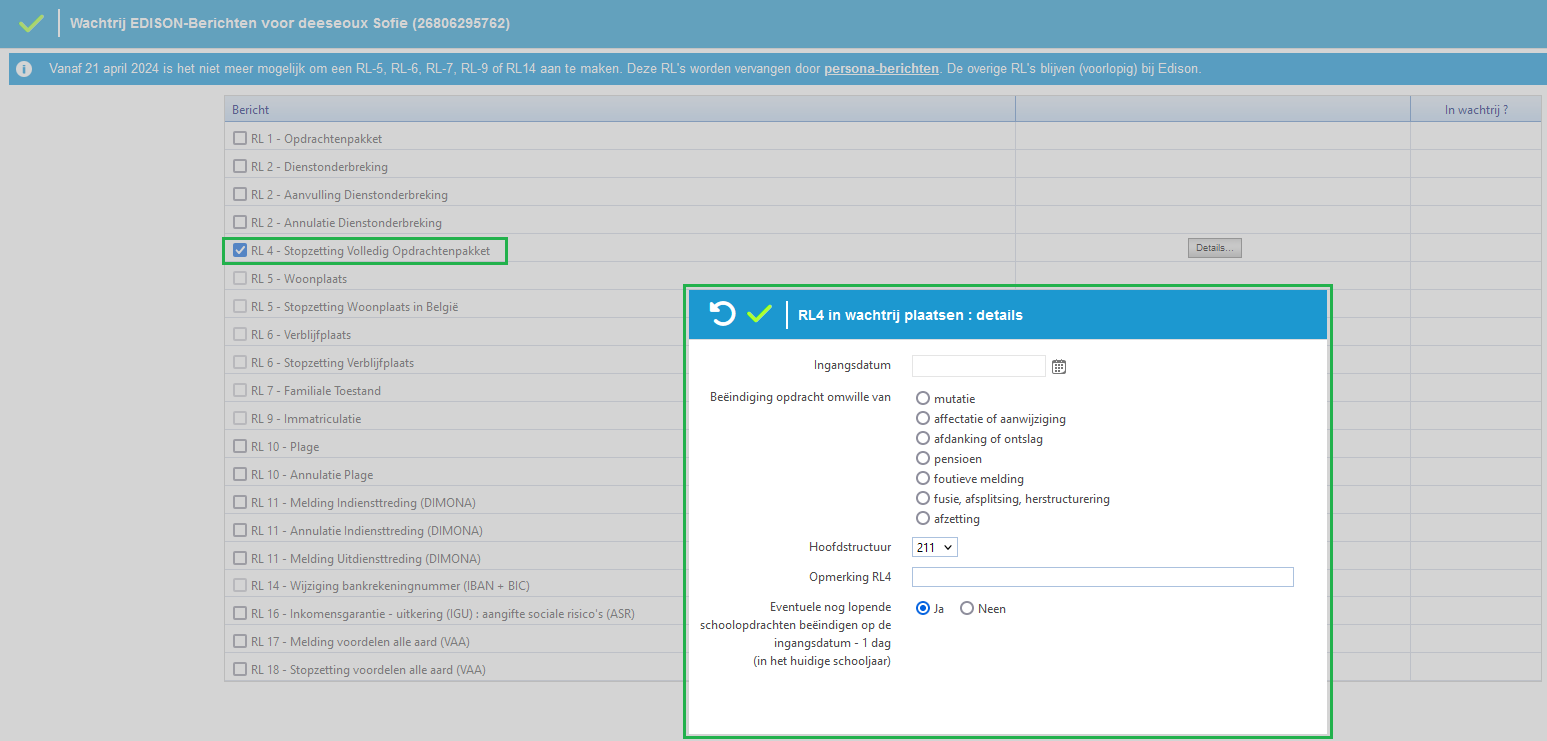
Task: Check RL 2 - Aanvulling Dienstonderbreking
Action: point(240,194)
